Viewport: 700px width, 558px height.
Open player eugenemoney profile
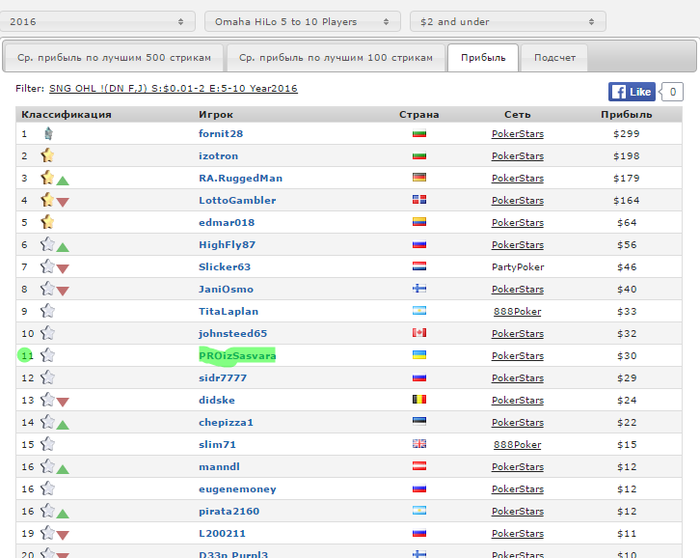(x=238, y=489)
